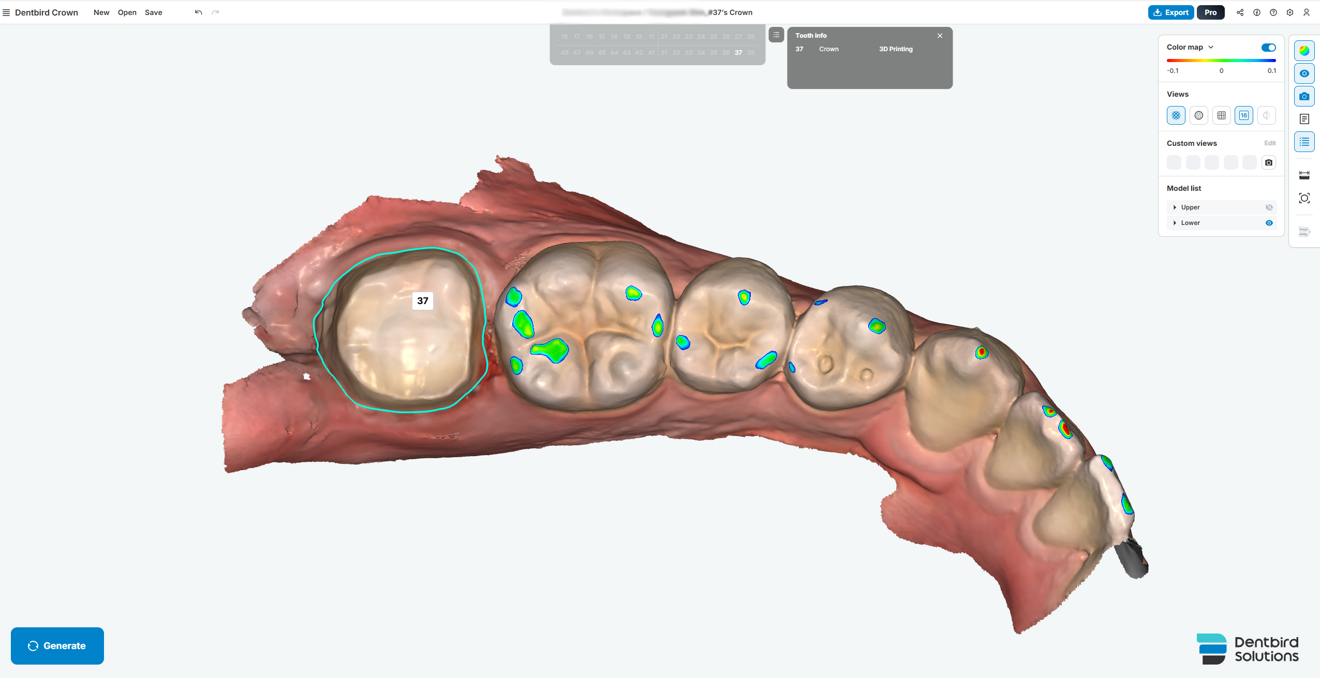Hide the Lower model visibility eye
Viewport: 1320px width, 678px height.
1269,222
